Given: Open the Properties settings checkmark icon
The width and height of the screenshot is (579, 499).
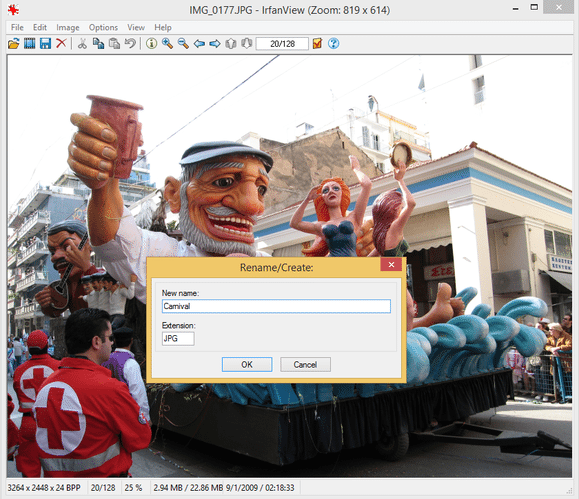Looking at the screenshot, I should (318, 44).
